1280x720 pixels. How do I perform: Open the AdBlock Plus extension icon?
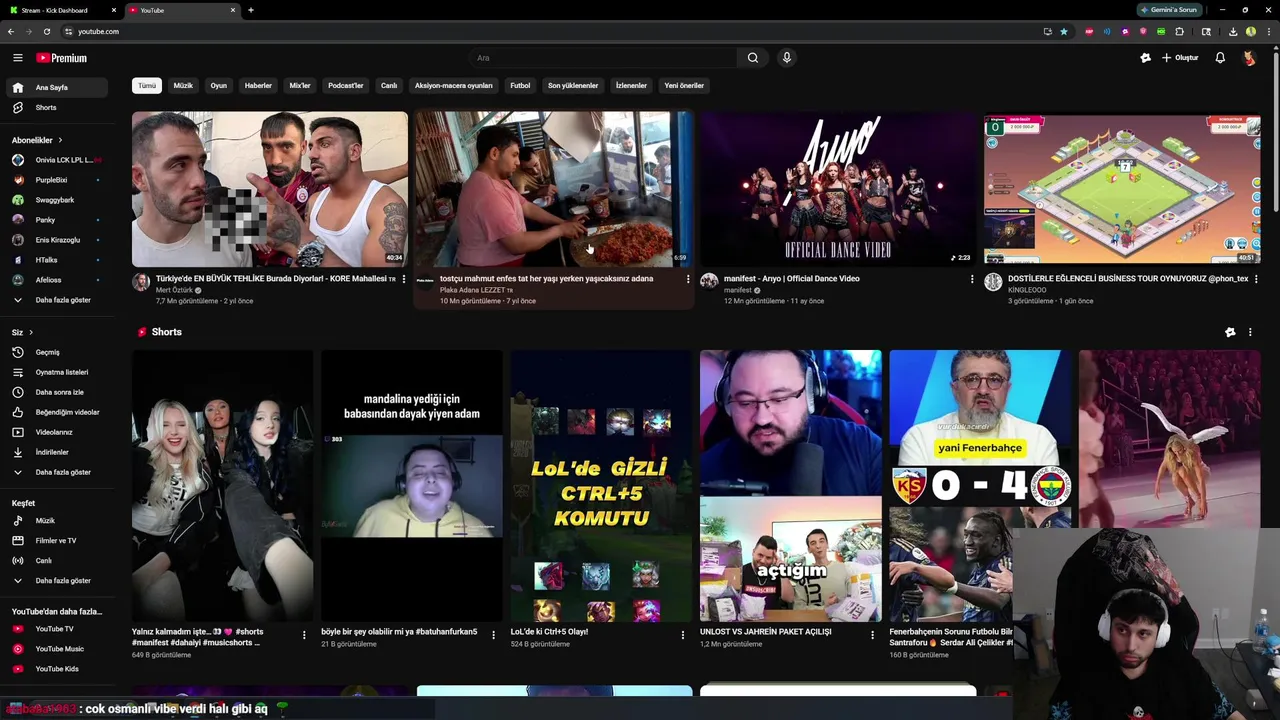coord(1089,31)
